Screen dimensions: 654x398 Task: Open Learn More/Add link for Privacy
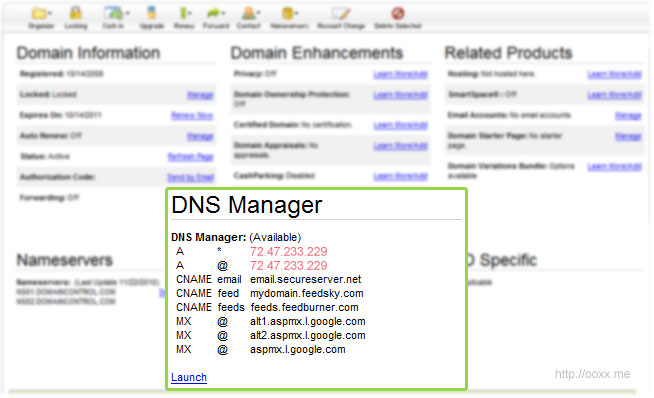[x=400, y=75]
